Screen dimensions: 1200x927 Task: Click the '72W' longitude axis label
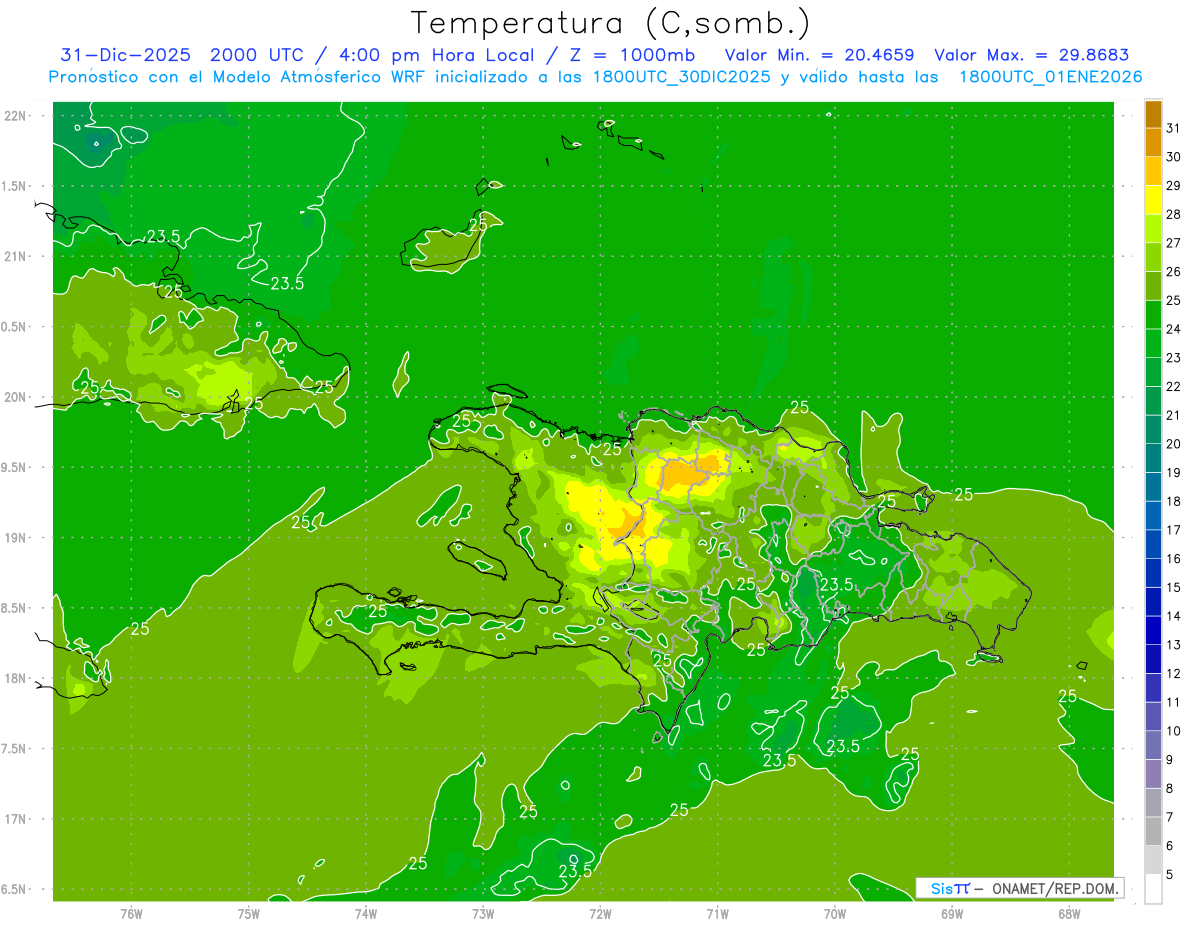pos(600,913)
